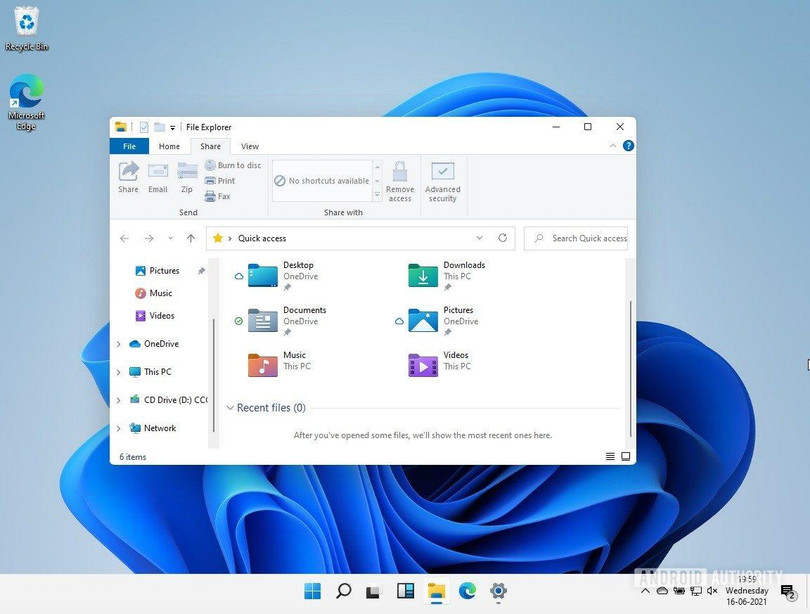Screen dimensions: 810x614
Task: Switch to large thumbnails view in status bar
Action: tap(625, 456)
